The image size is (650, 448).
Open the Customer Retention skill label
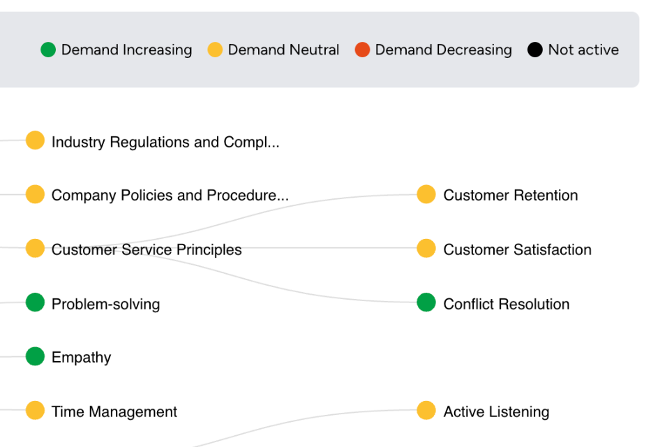click(x=510, y=195)
